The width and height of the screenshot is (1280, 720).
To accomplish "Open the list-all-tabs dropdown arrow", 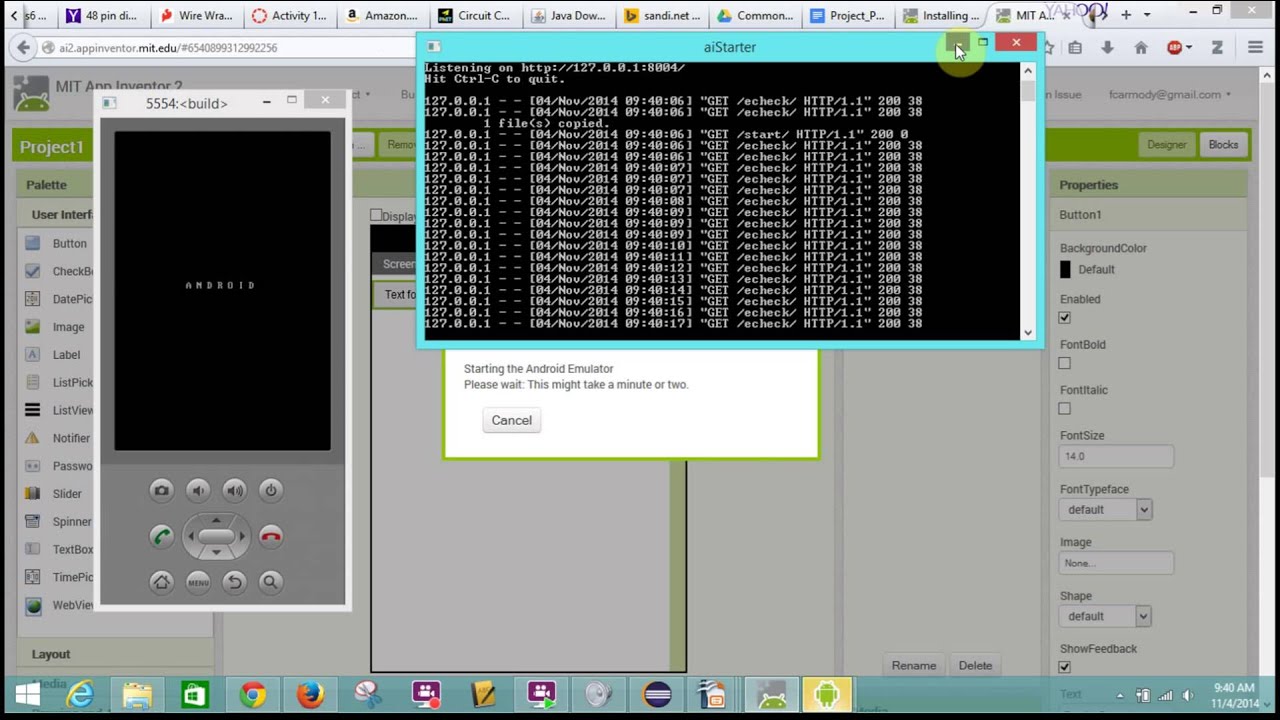I will (x=1146, y=15).
